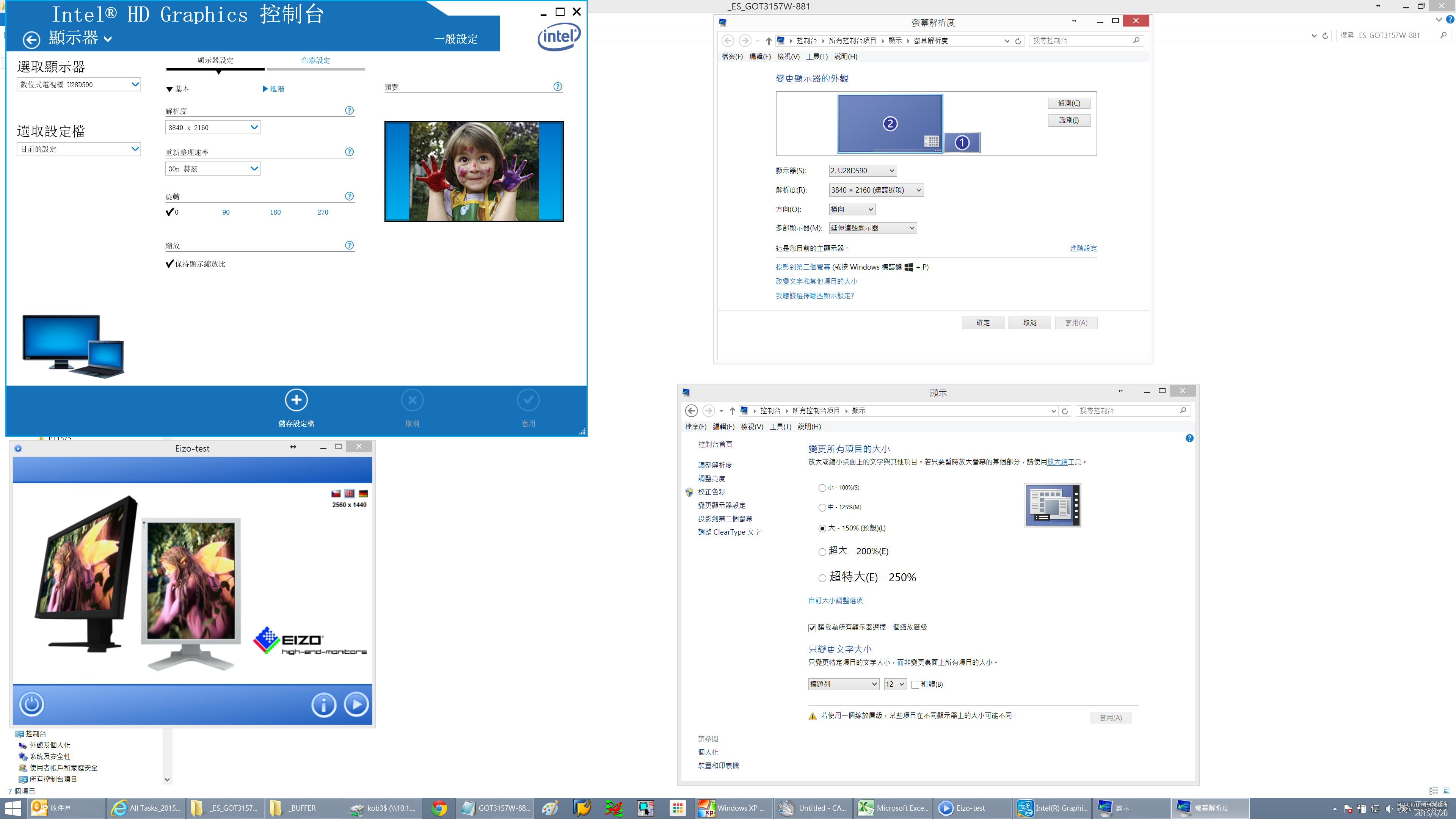Click the Intel back arrow icon
Image resolution: width=1456 pixels, height=819 pixels.
(31, 39)
